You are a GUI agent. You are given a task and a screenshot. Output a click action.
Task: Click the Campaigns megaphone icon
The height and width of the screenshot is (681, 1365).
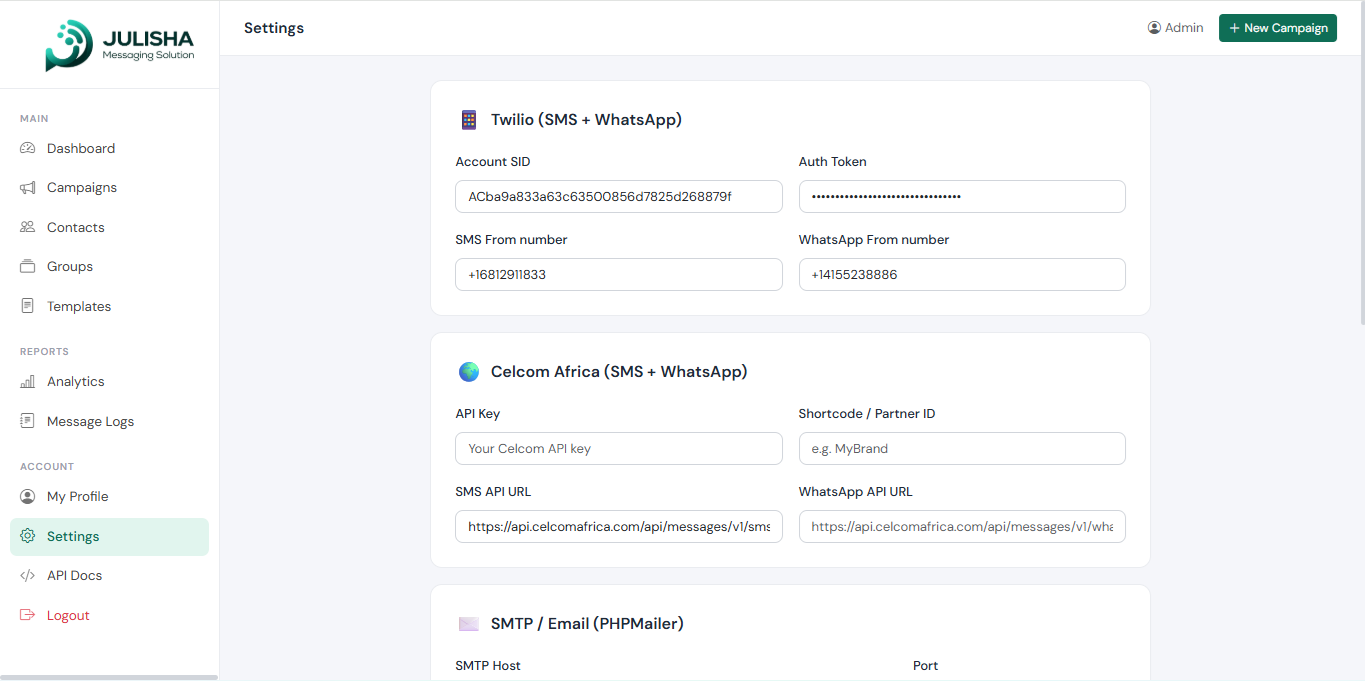point(28,188)
